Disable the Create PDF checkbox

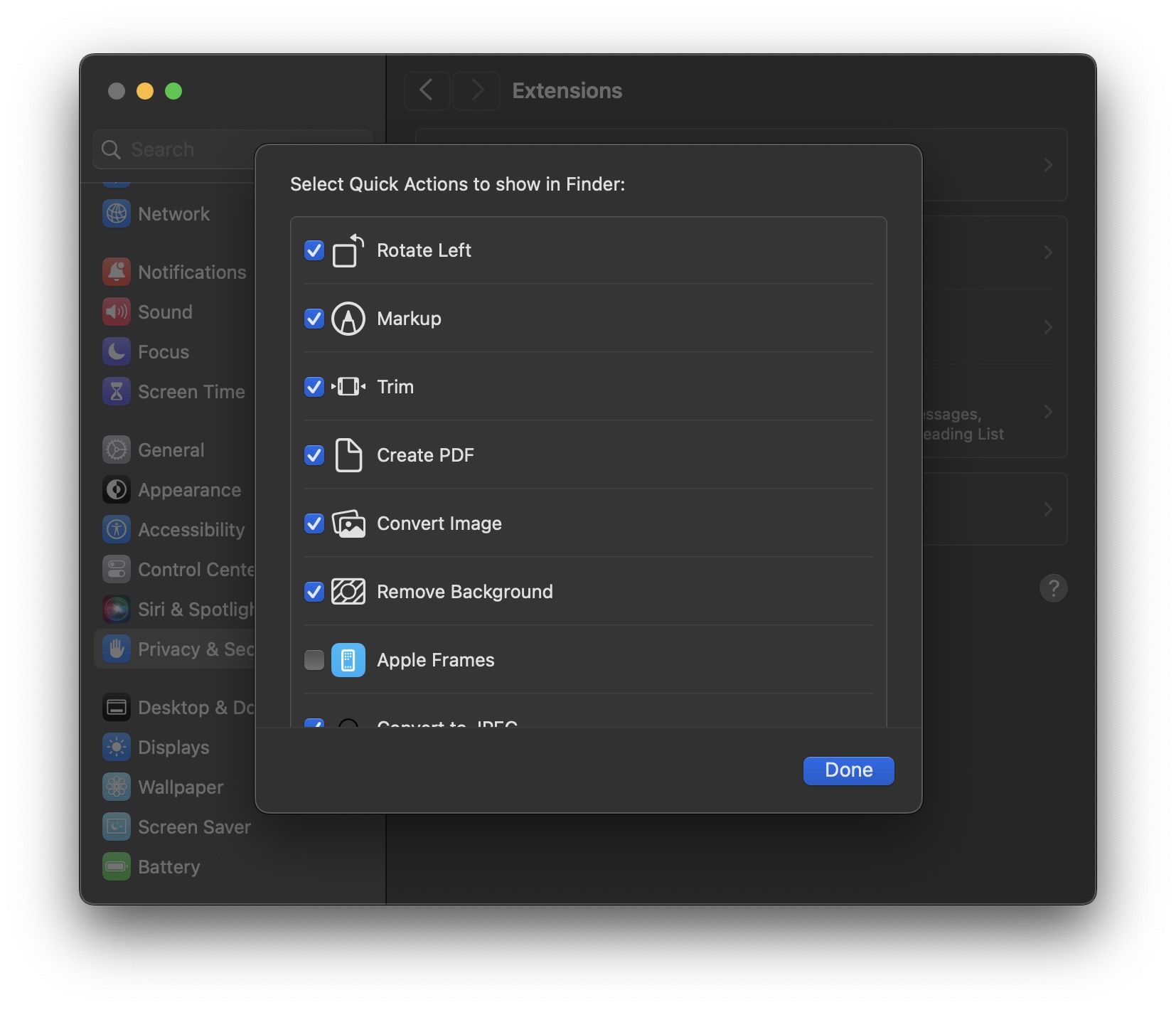pyautogui.click(x=314, y=455)
